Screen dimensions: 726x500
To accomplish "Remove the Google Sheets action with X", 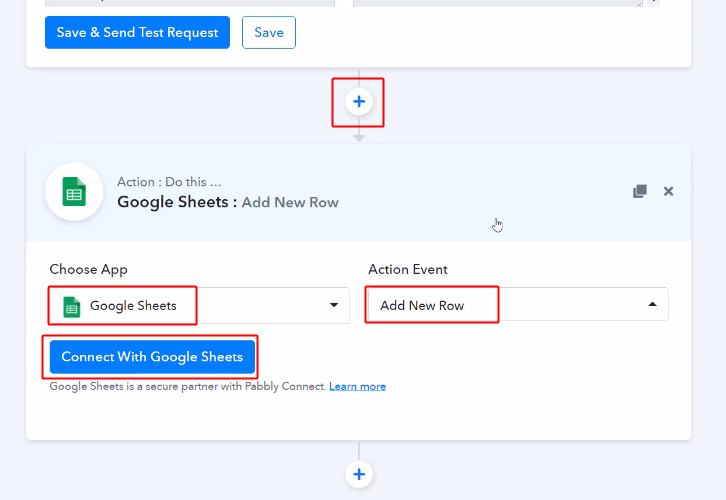I will (668, 191).
